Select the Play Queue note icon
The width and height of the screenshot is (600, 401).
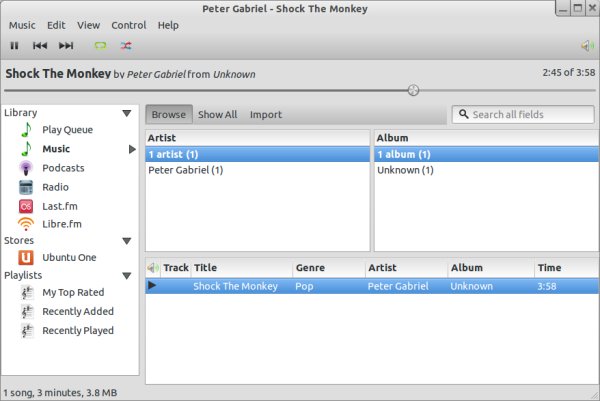(x=26, y=130)
